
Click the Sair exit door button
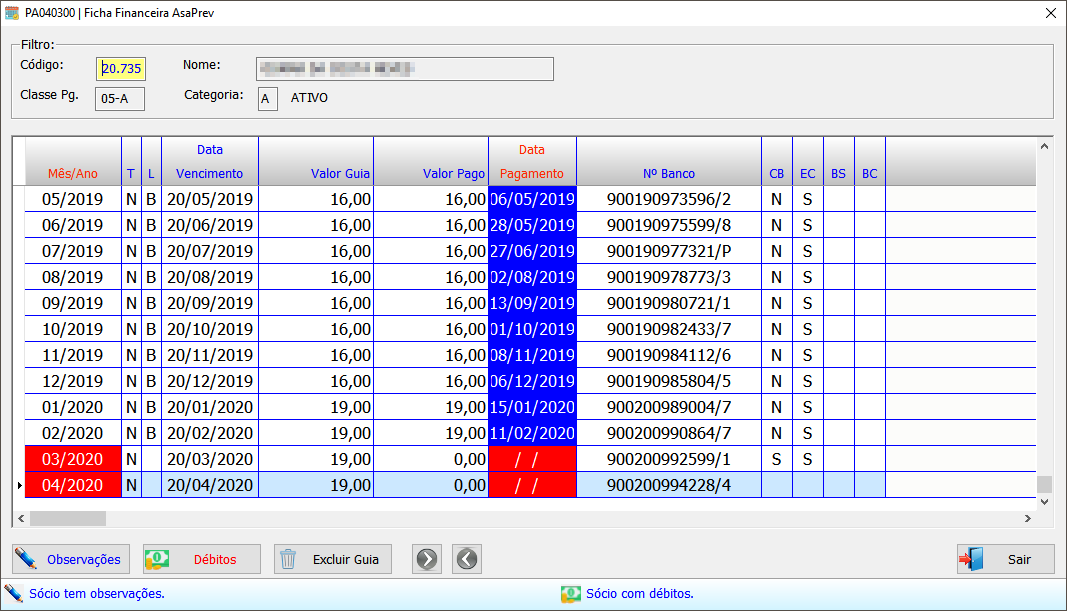click(x=1005, y=559)
